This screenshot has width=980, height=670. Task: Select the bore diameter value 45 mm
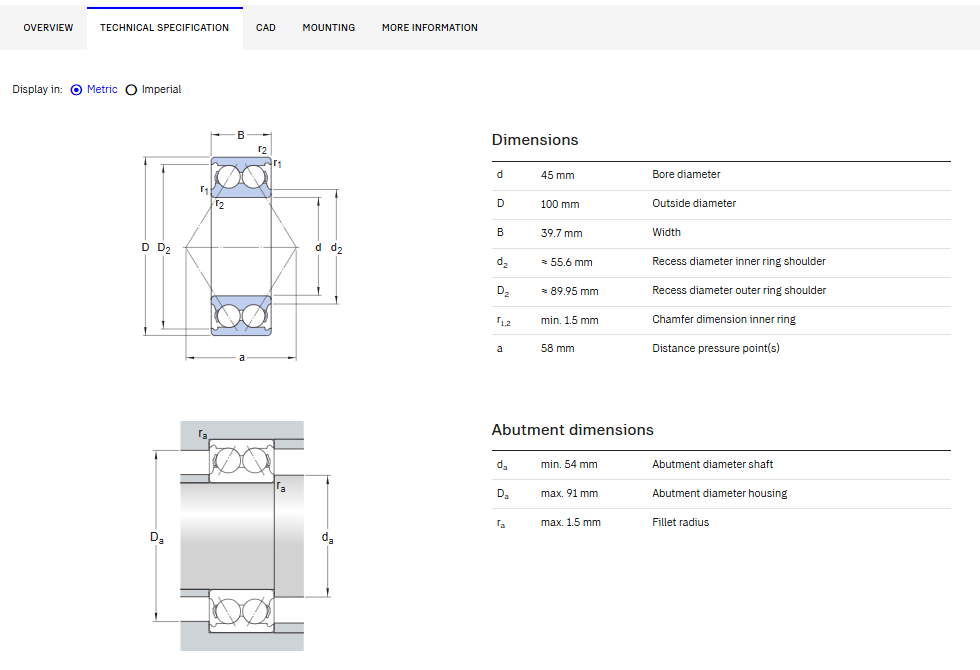[x=558, y=175]
